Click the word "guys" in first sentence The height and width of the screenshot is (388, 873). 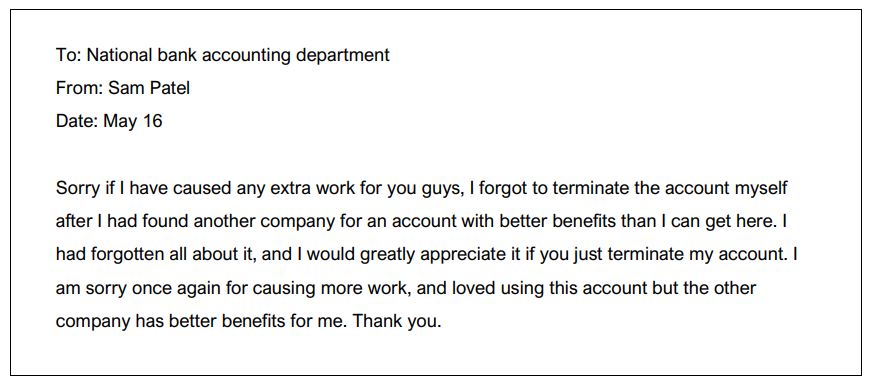(x=443, y=189)
